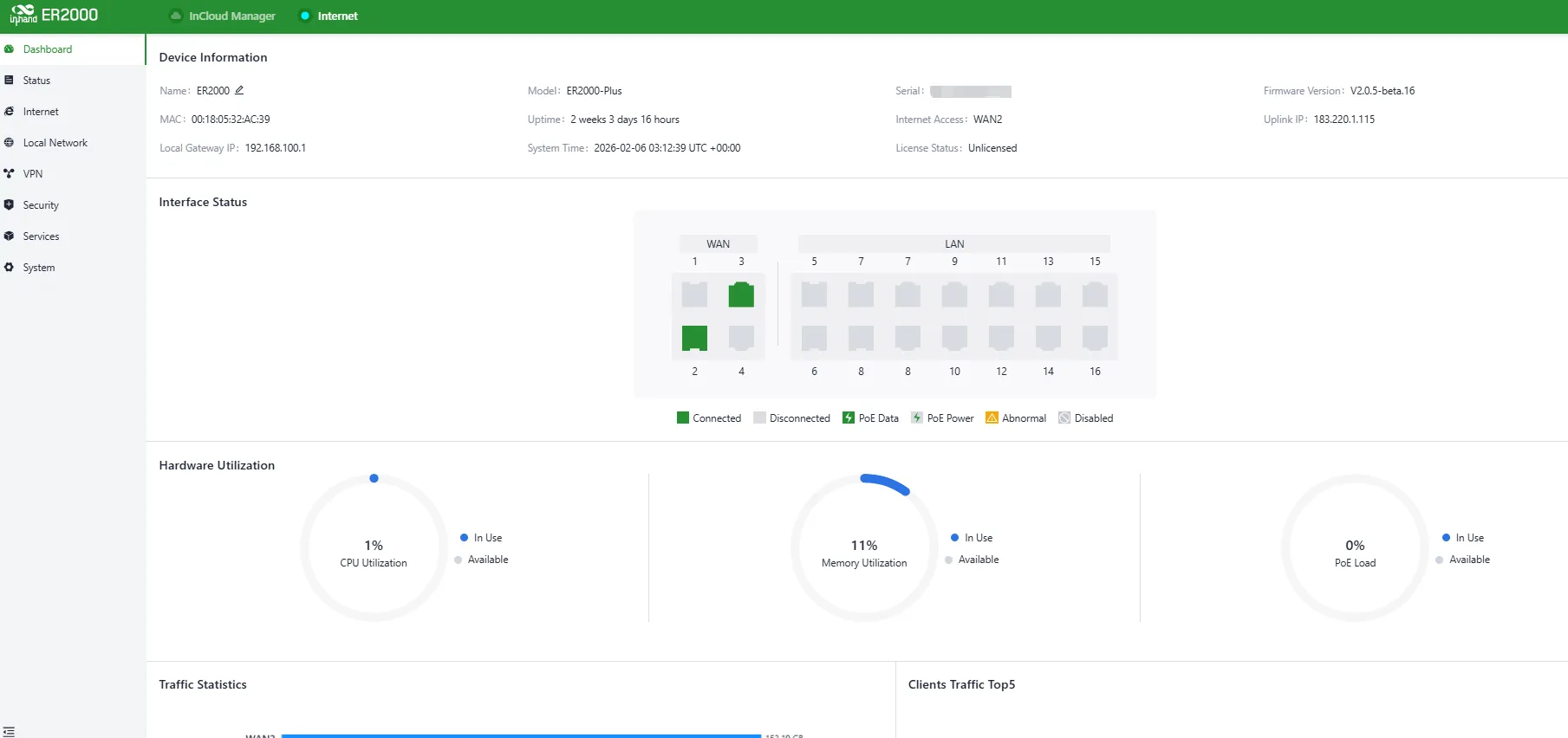Select LAN port 14 icon
Screen dimensions: 1568x738
coord(1048,338)
